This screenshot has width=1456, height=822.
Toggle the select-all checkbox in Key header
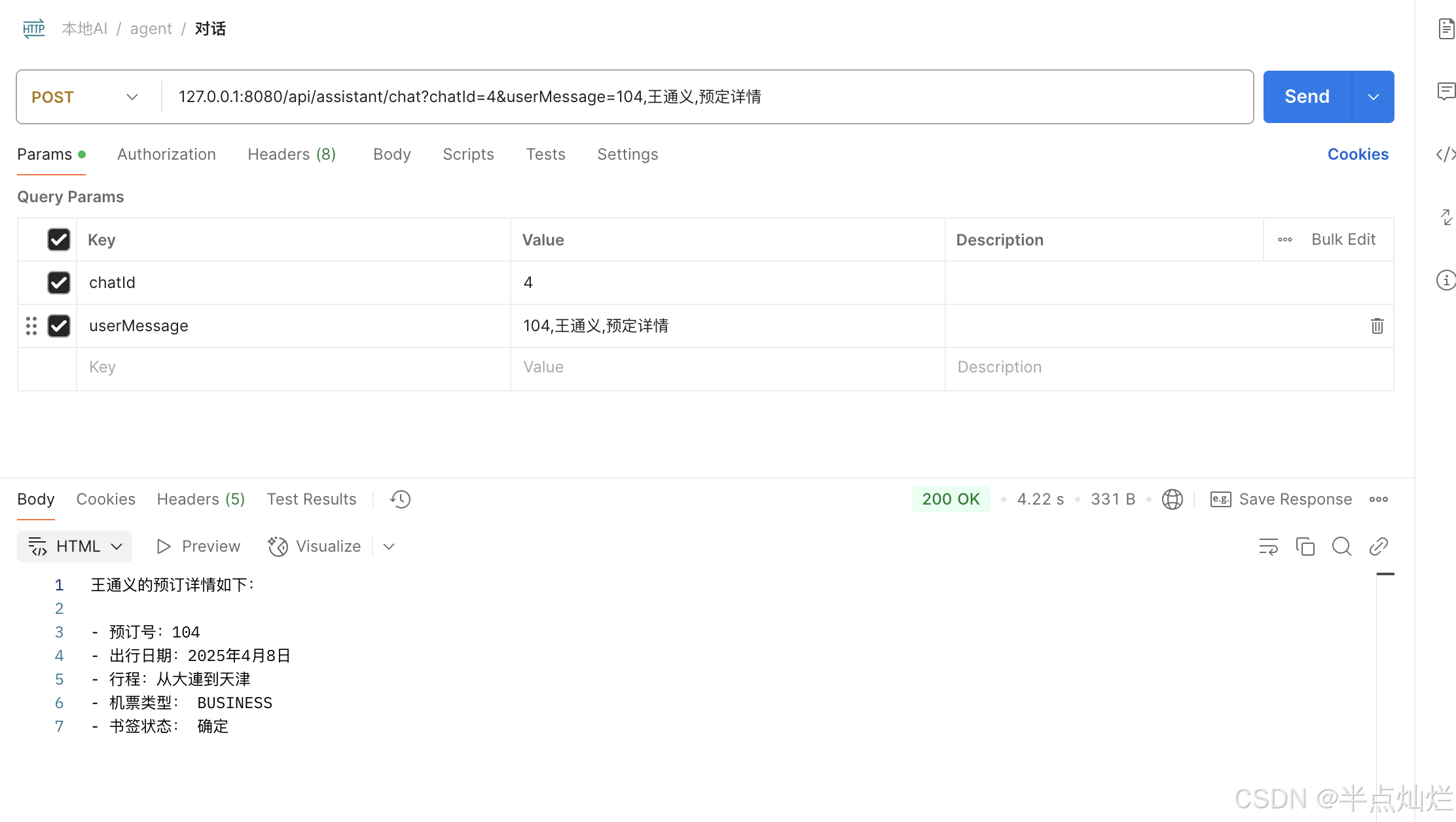[59, 240]
